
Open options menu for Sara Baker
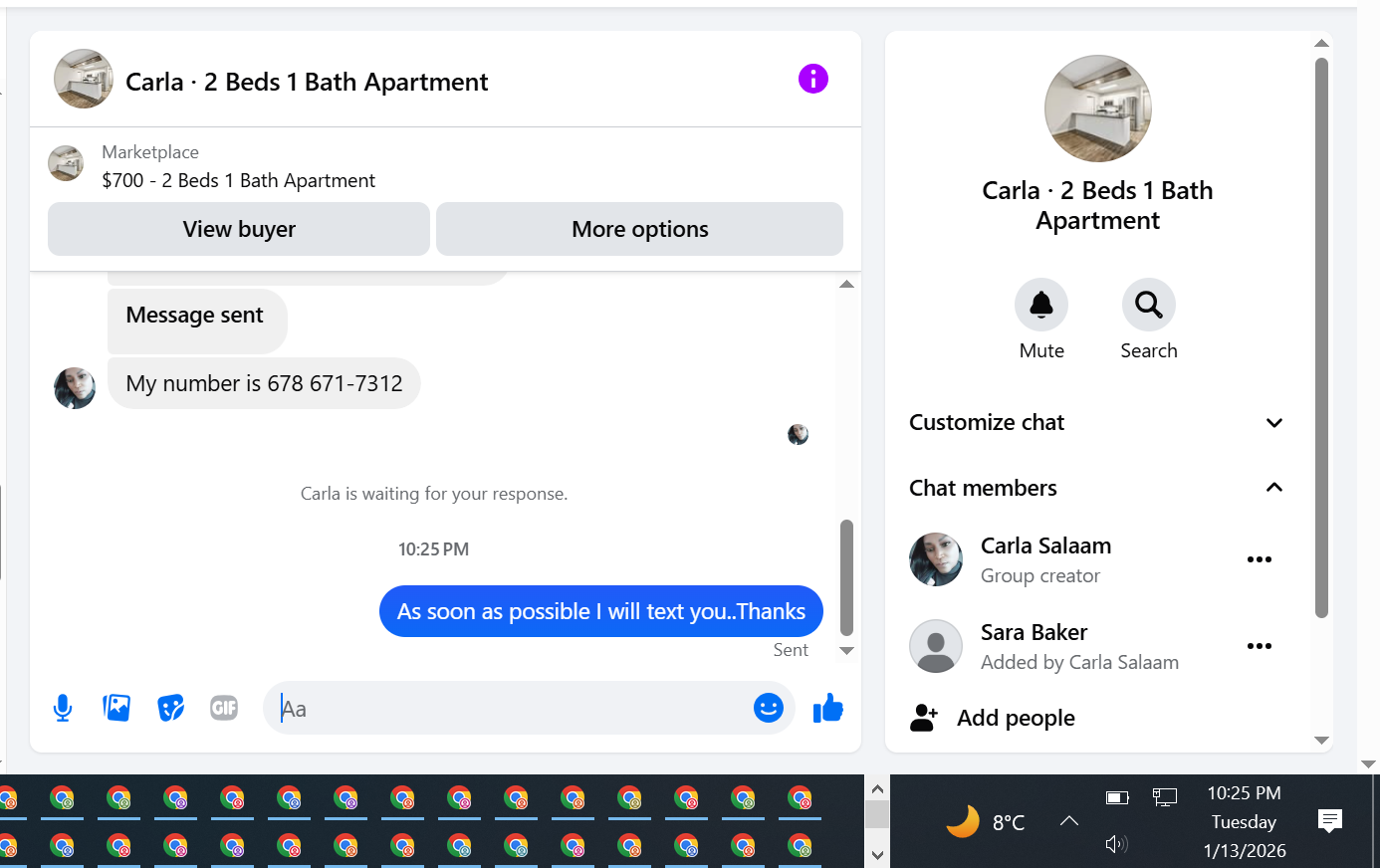point(1260,646)
